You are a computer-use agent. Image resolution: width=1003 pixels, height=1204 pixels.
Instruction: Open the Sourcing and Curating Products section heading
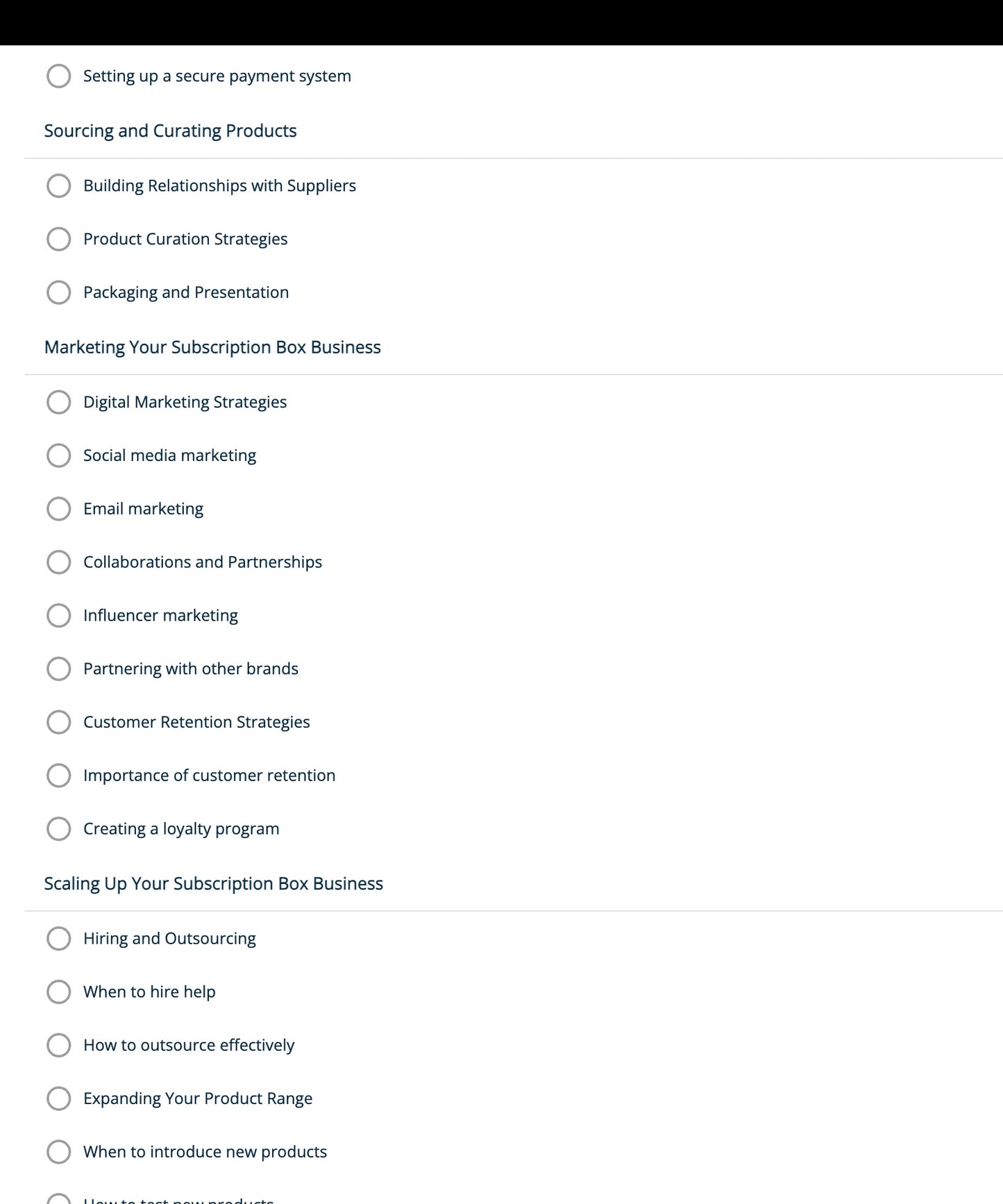click(170, 131)
